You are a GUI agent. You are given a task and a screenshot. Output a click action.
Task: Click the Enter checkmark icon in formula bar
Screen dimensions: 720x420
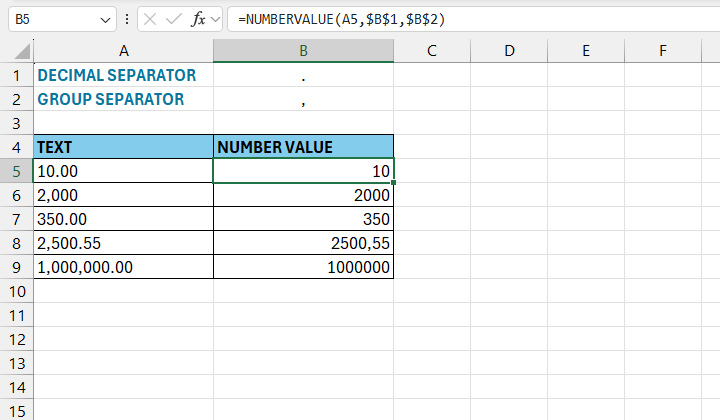[x=174, y=19]
